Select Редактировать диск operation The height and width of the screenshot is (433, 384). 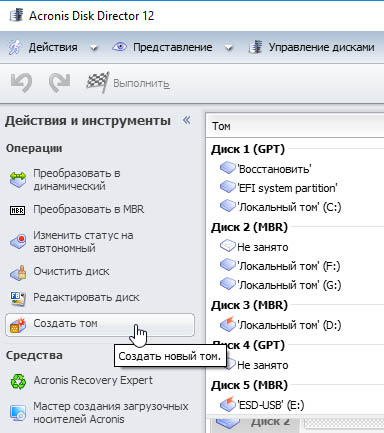click(86, 298)
